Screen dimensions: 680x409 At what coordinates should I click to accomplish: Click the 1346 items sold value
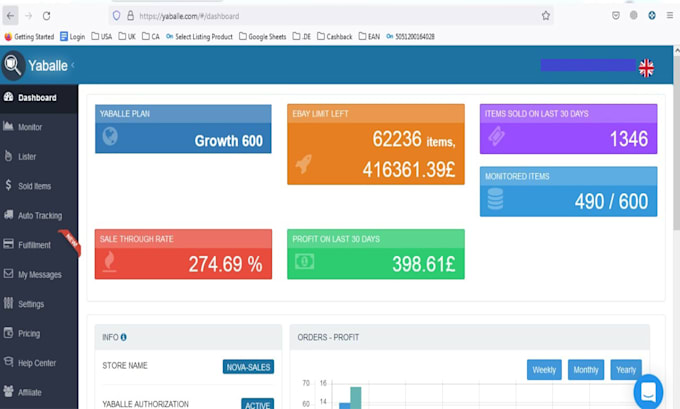click(629, 139)
